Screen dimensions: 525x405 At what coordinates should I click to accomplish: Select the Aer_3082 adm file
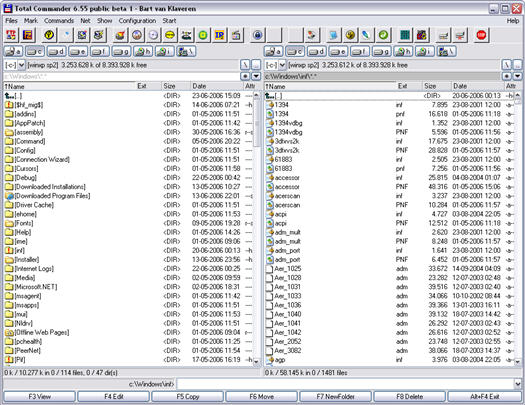389,350
